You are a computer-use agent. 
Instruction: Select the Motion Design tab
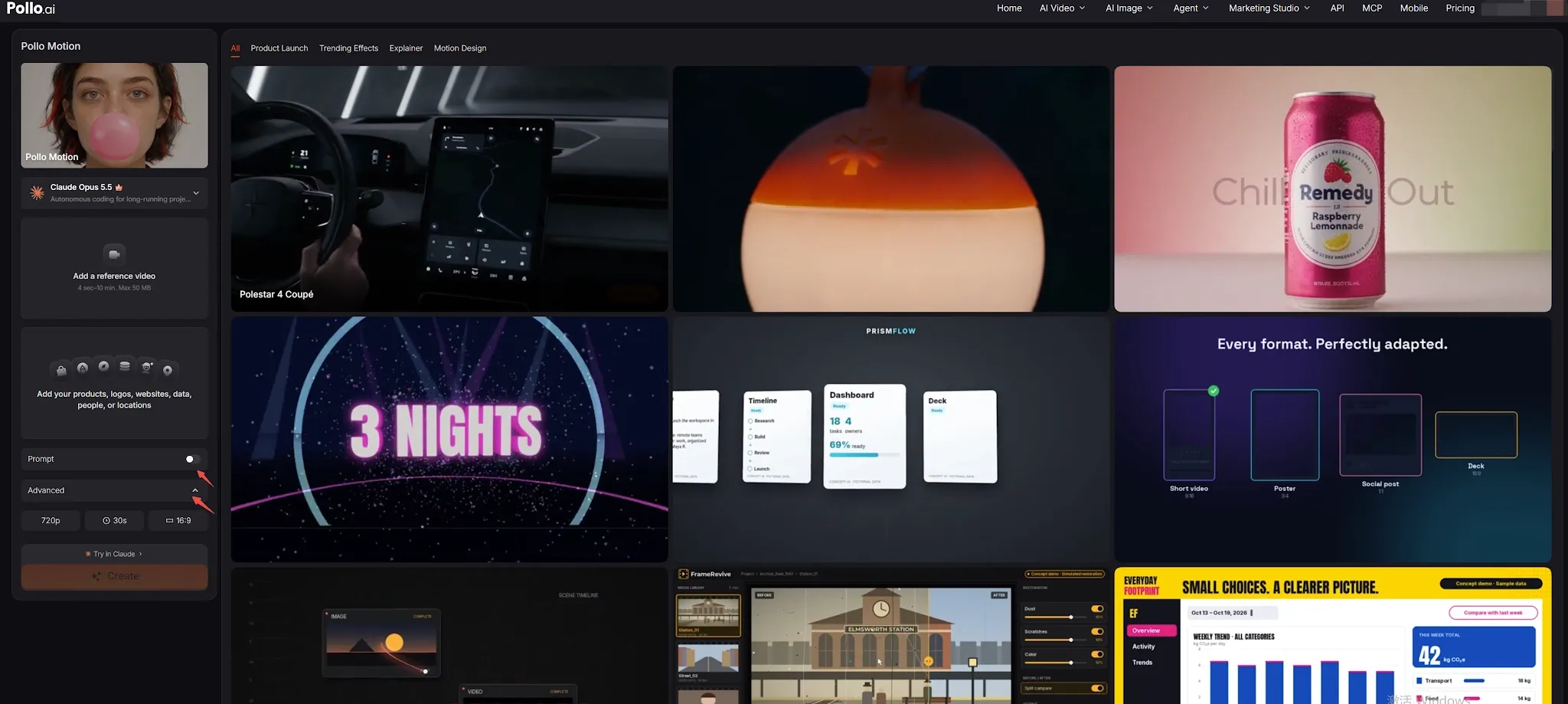click(x=460, y=48)
